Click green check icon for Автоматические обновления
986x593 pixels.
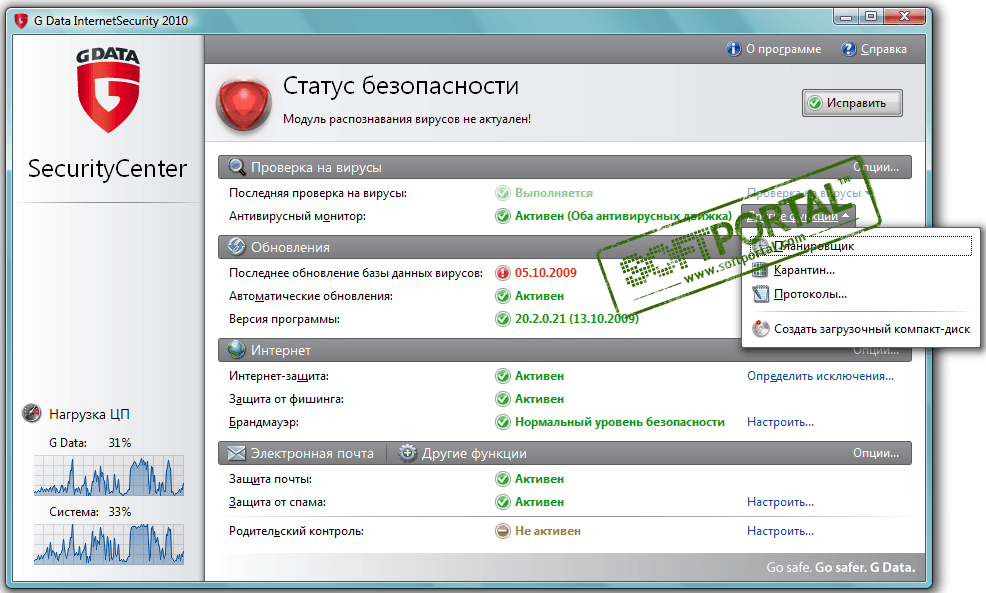point(502,296)
